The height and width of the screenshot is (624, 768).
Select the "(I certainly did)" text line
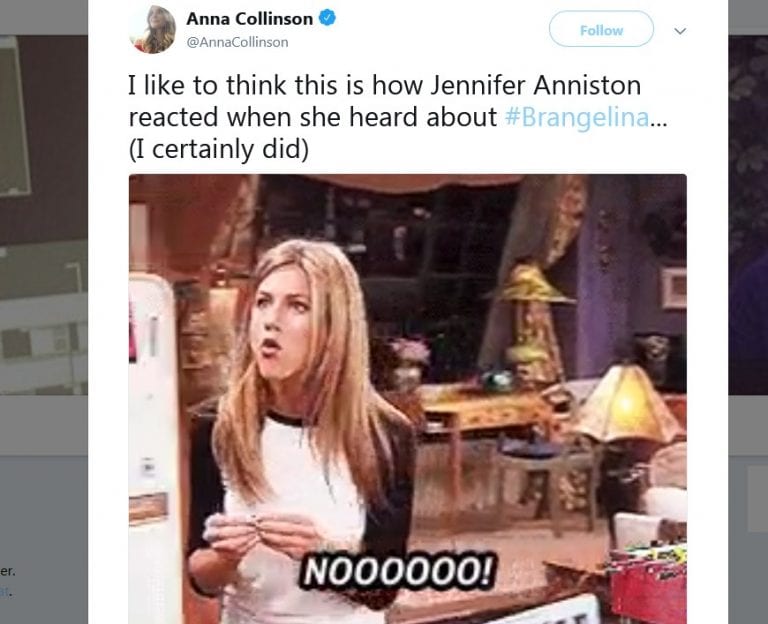219,149
